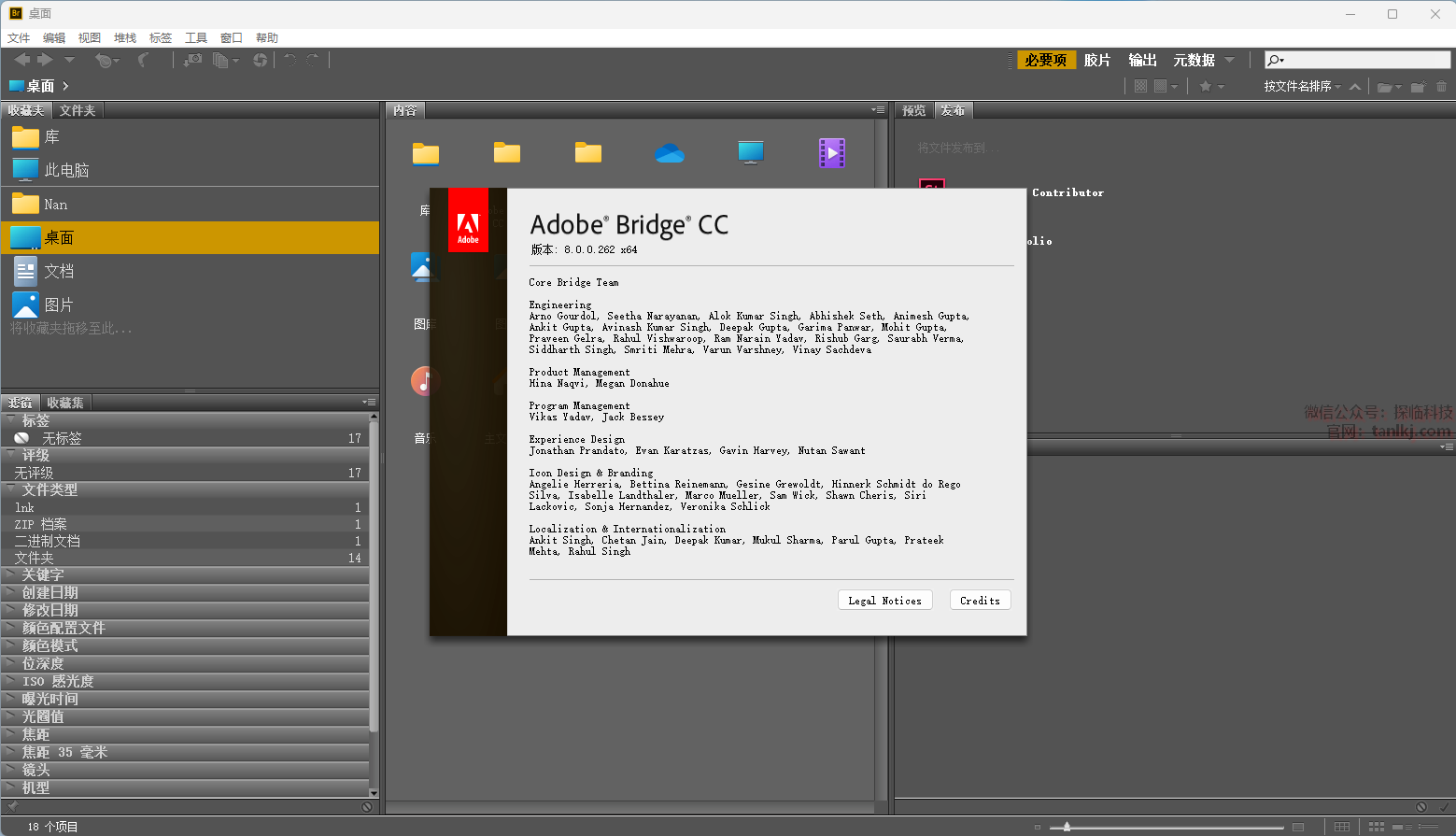Click the Legal Notices button
The height and width of the screenshot is (836, 1456).
point(884,601)
